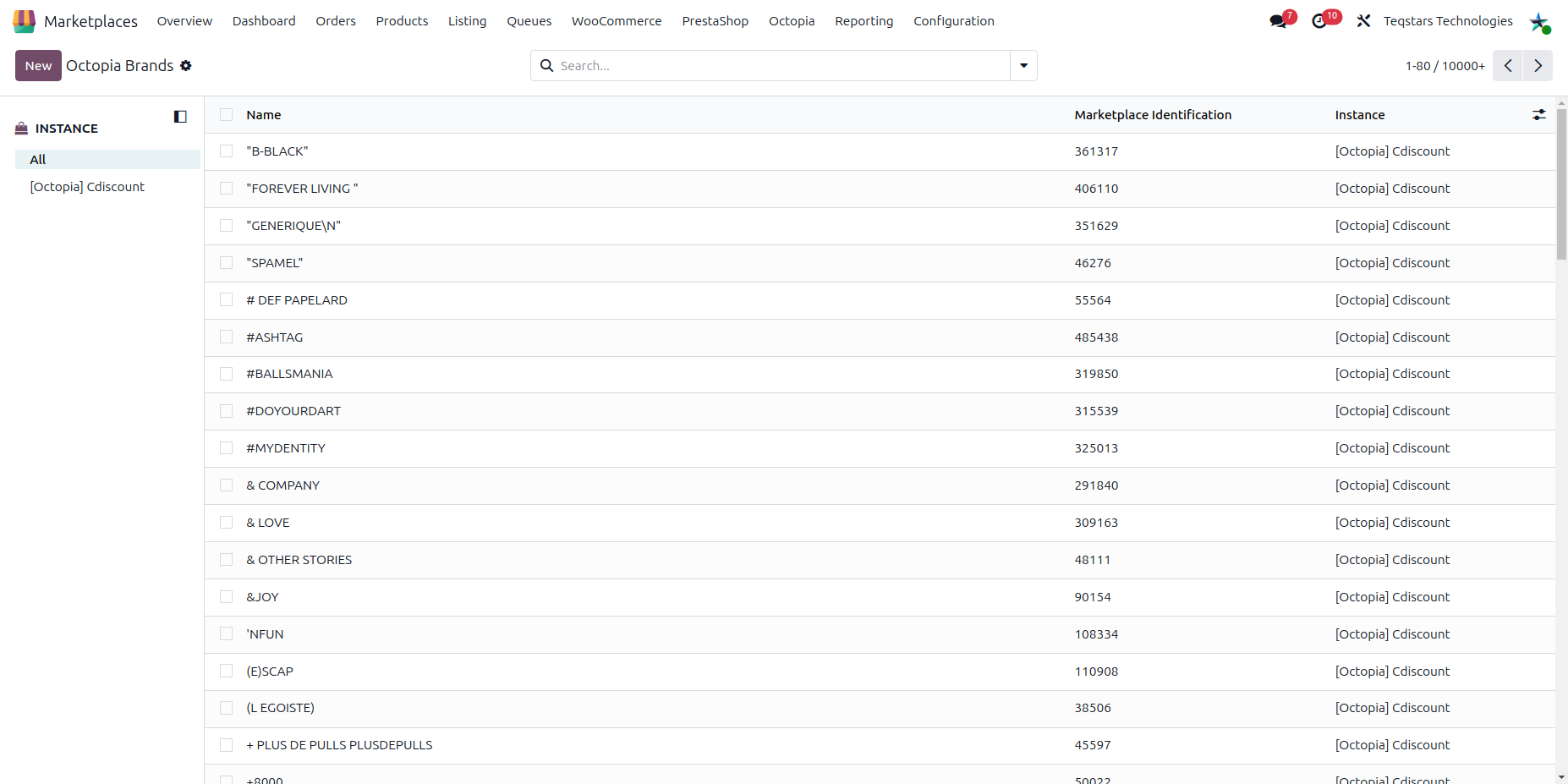Open Octopia Brands gear settings
This screenshot has height=784, width=1568.
click(x=186, y=66)
